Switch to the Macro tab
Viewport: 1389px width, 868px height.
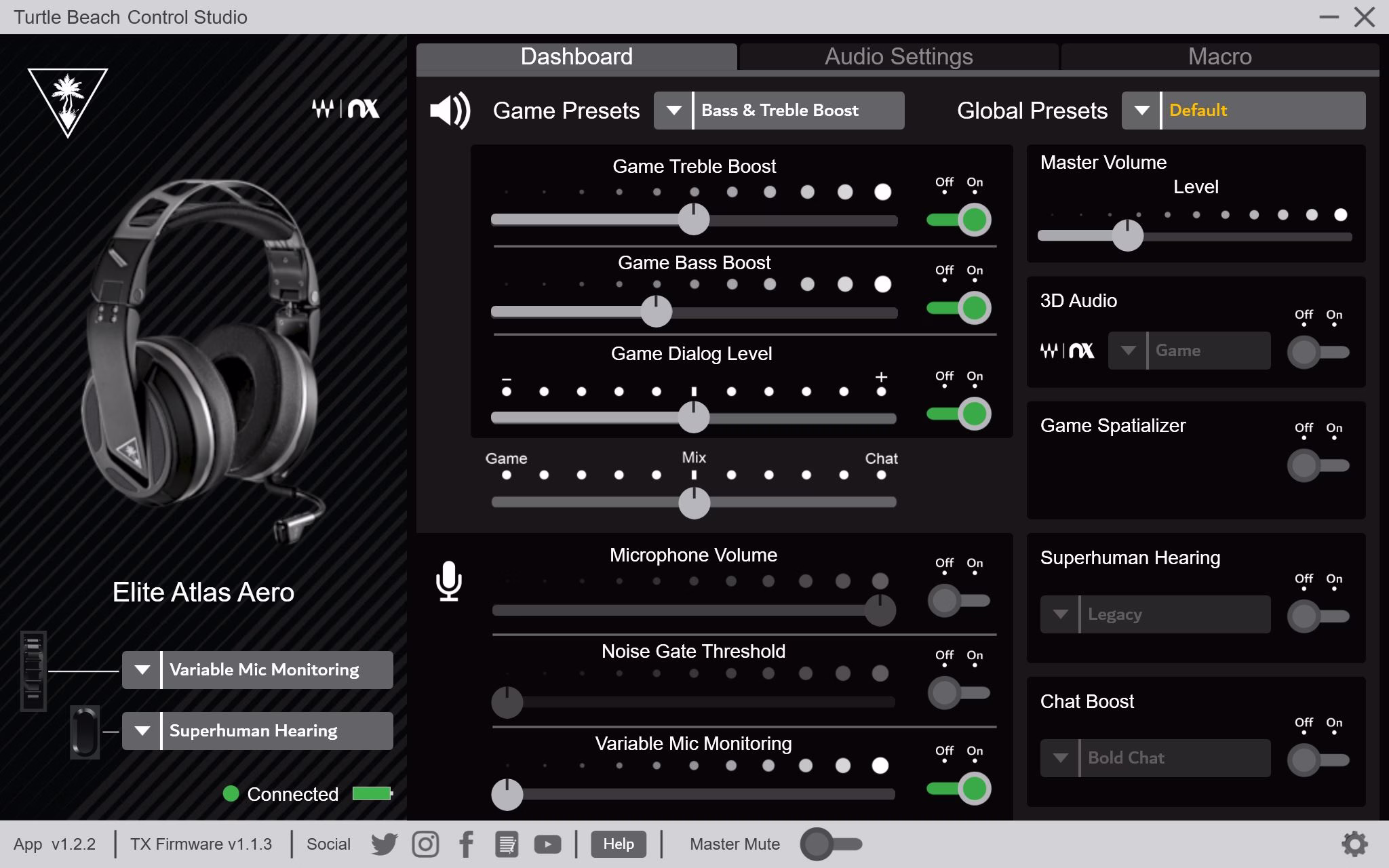click(x=1219, y=57)
